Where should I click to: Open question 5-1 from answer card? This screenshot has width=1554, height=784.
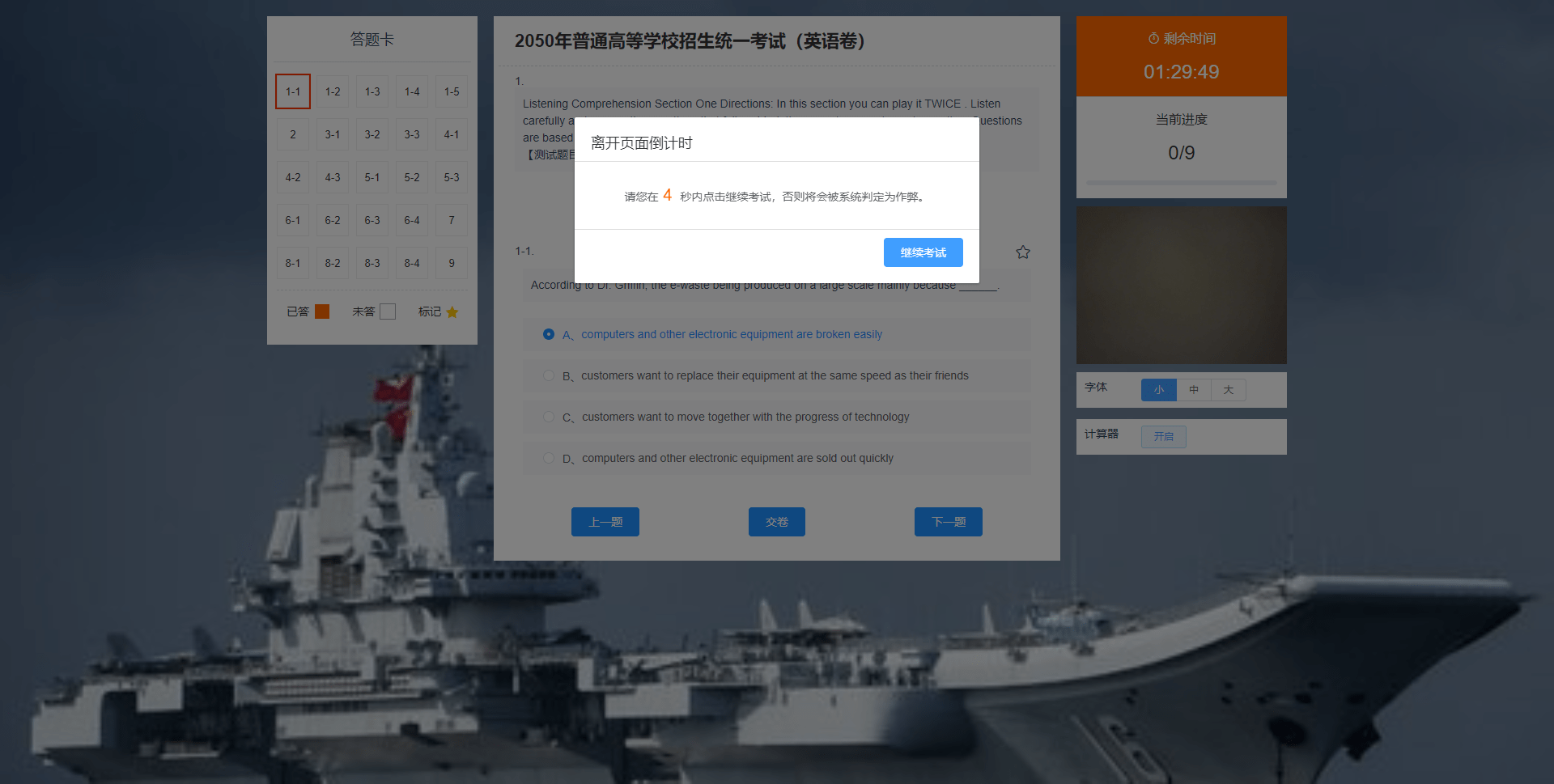[372, 177]
